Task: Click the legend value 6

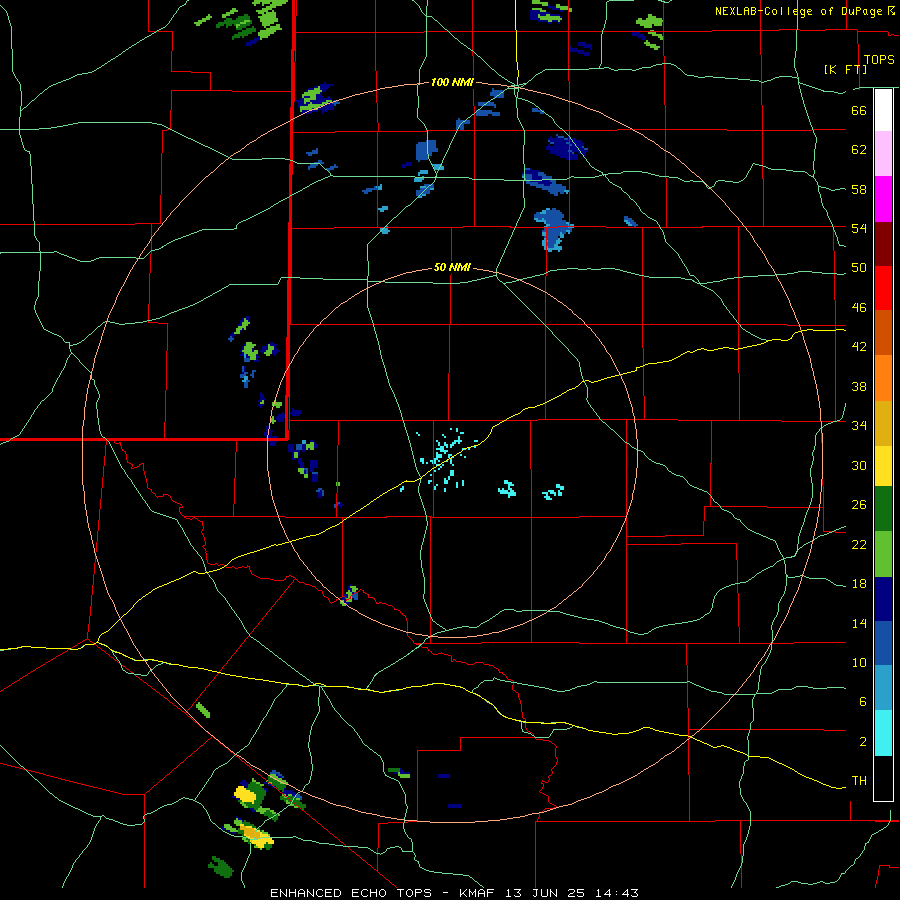Action: pos(863,702)
